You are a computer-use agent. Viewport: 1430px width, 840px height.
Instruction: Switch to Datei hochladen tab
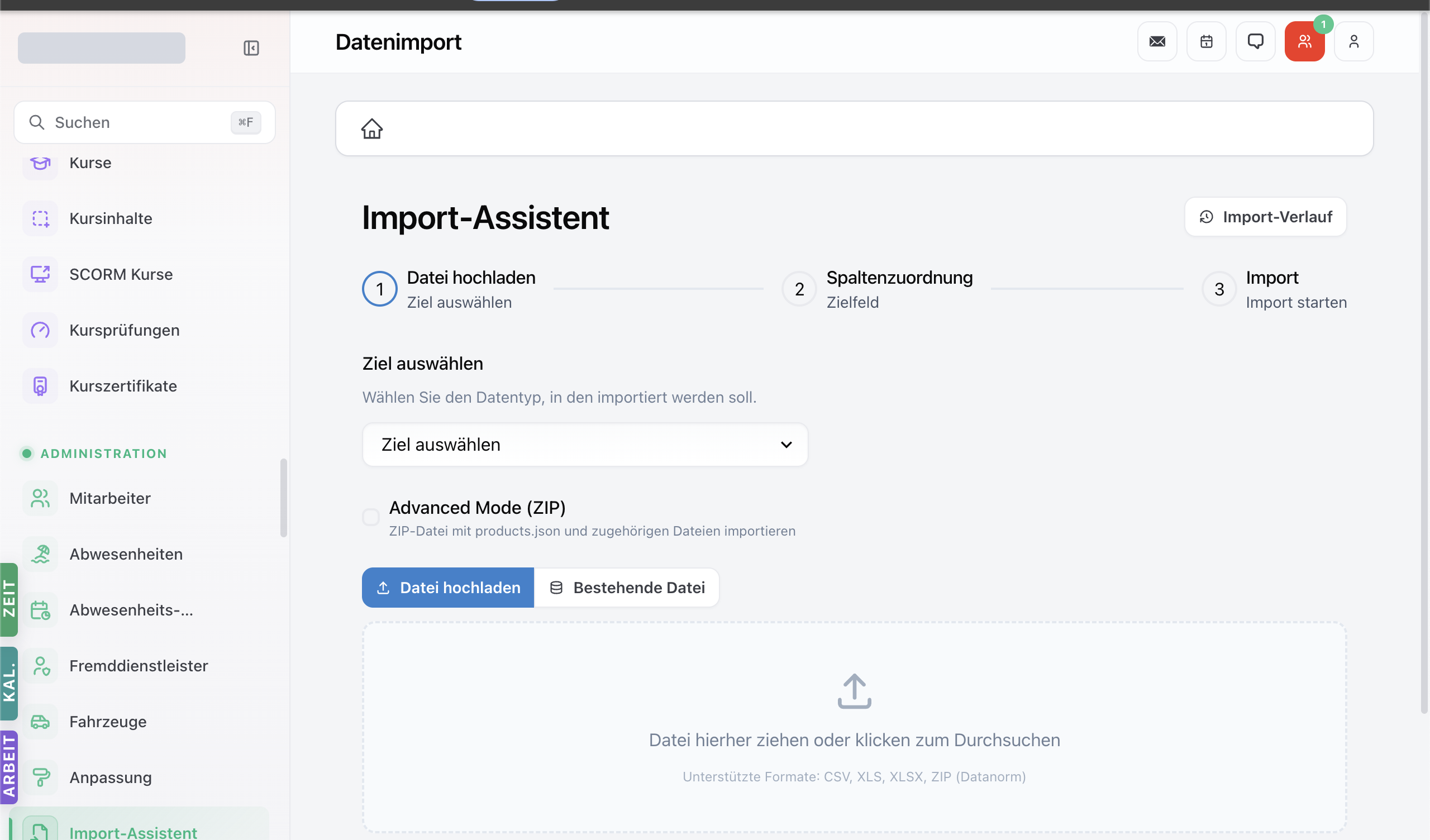[448, 588]
